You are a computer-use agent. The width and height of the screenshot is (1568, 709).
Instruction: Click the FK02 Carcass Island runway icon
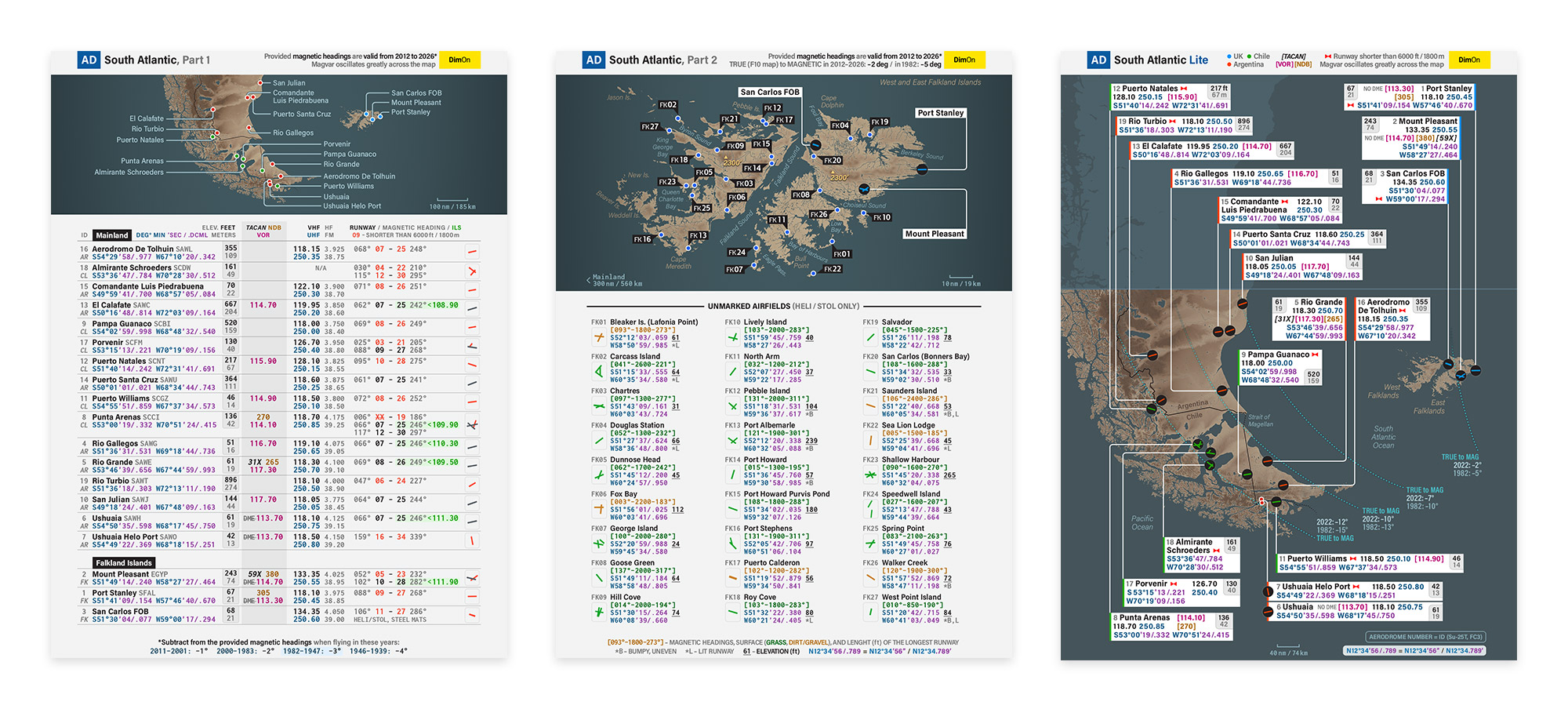pos(599,372)
